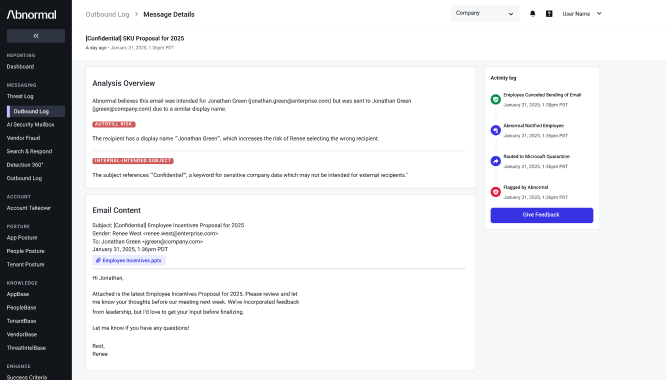
Task: Select the green Employee Canceled Sending icon
Action: tap(495, 99)
